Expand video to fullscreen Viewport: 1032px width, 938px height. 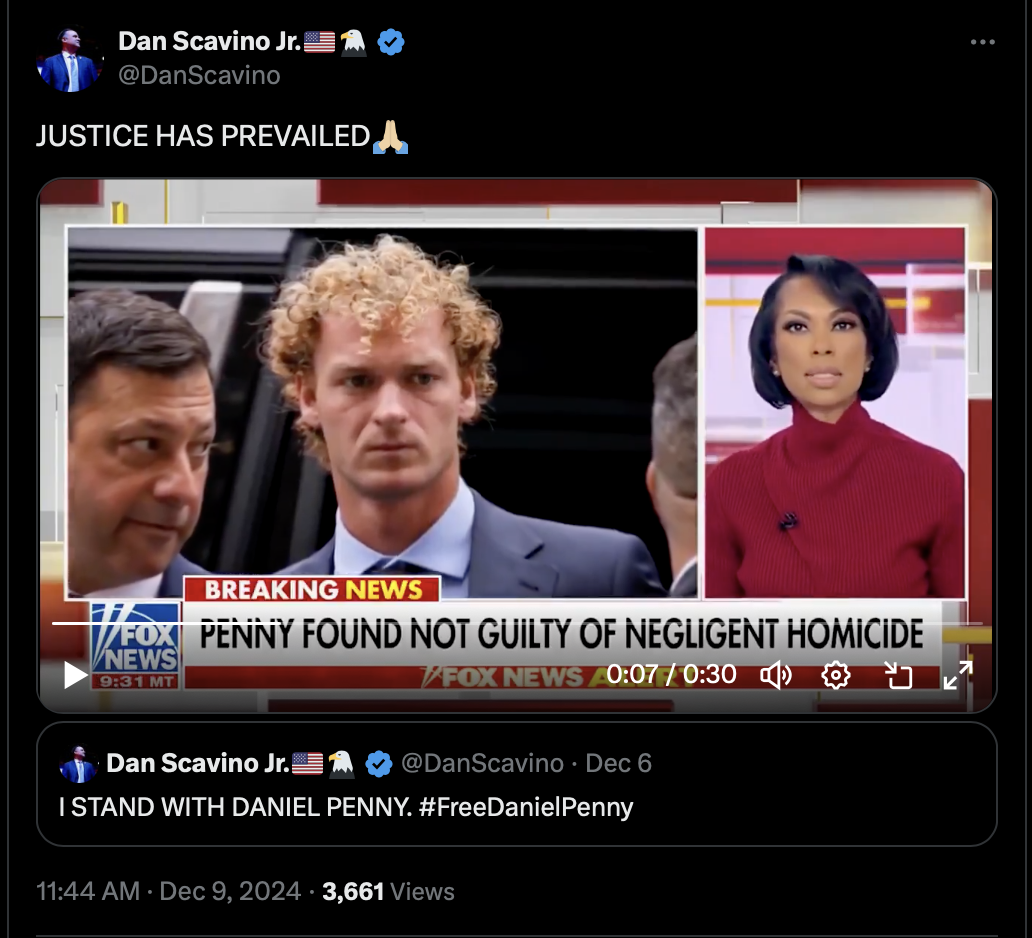[x=958, y=675]
